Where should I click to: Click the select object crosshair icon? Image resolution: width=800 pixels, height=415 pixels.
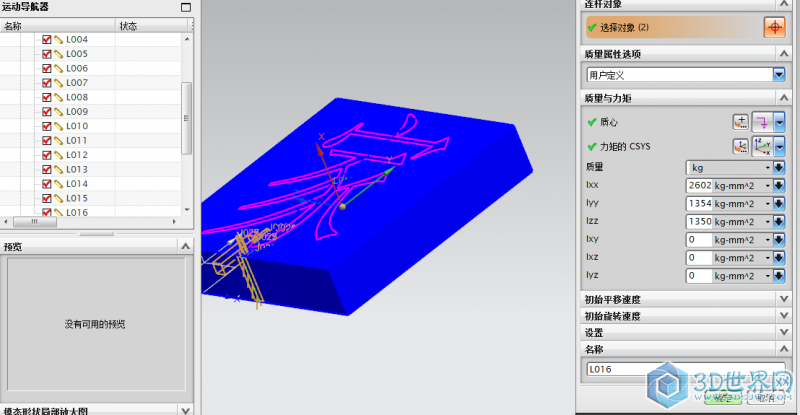tap(774, 27)
